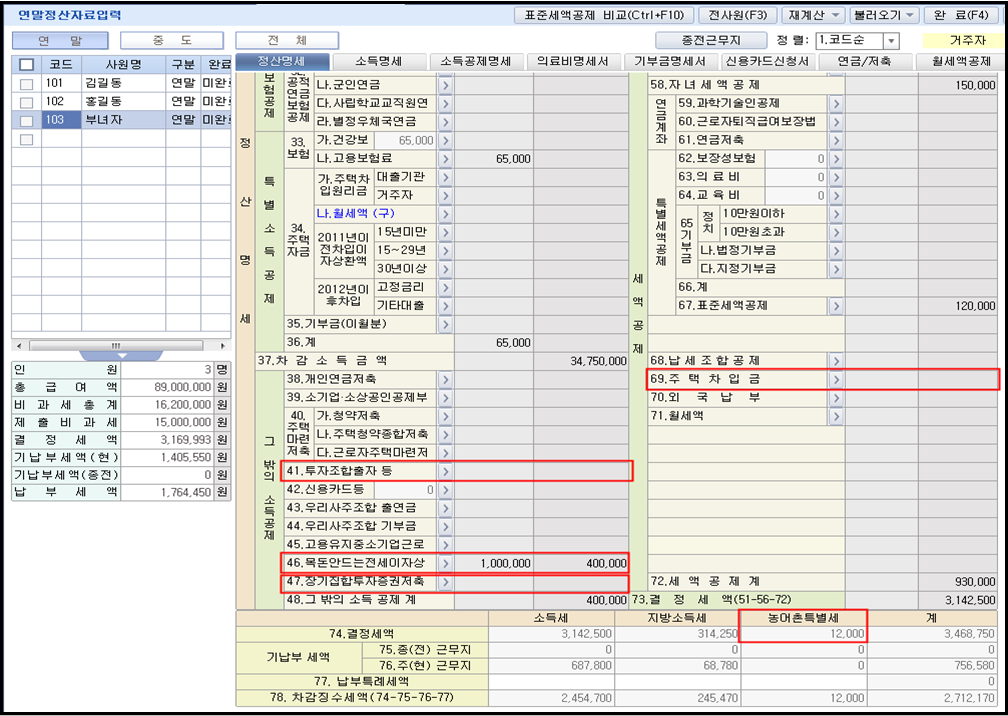Check the box for employee 101 김길동
This screenshot has height=716, width=1008.
[x=27, y=83]
